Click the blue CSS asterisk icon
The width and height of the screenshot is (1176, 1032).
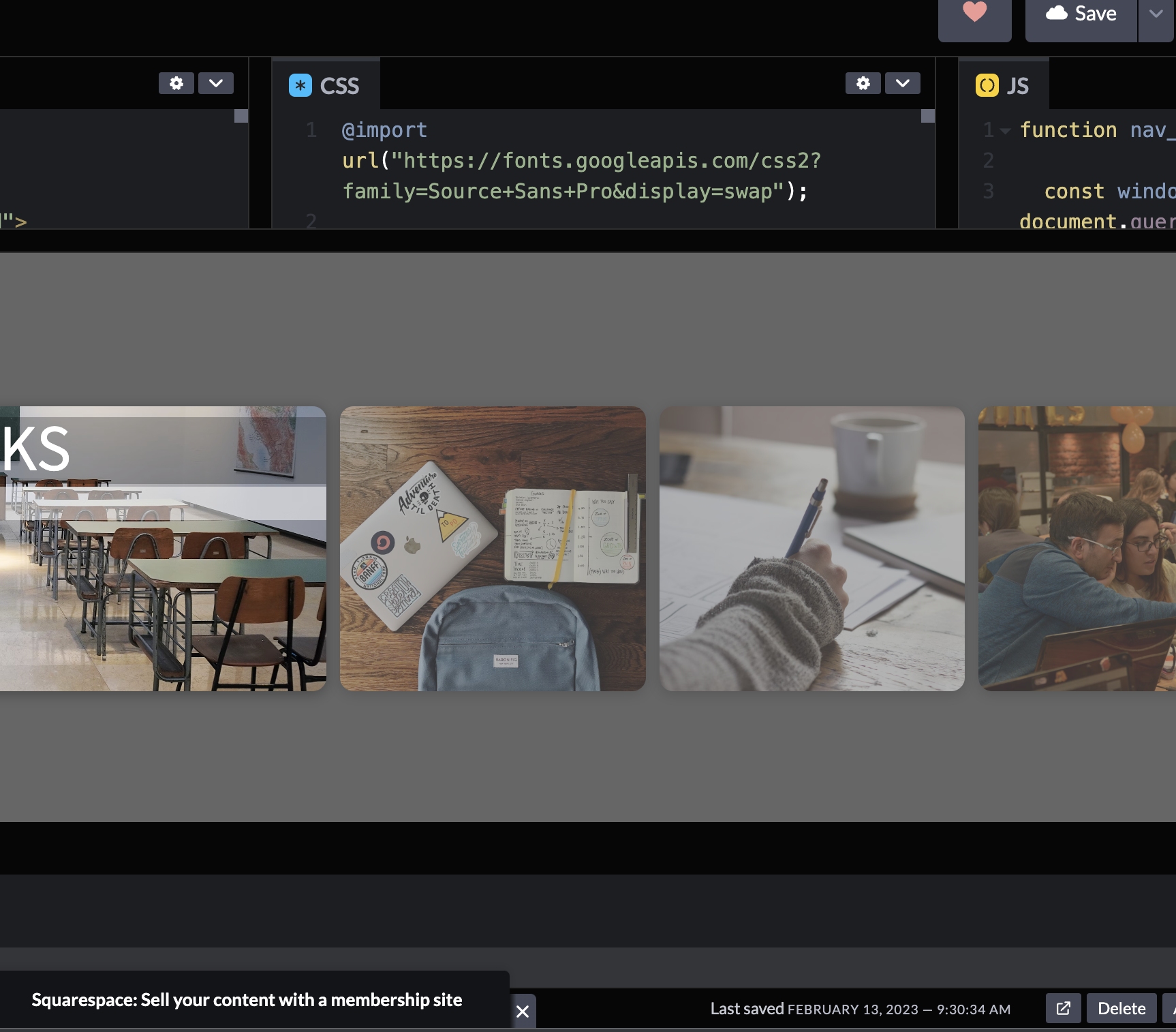[300, 85]
